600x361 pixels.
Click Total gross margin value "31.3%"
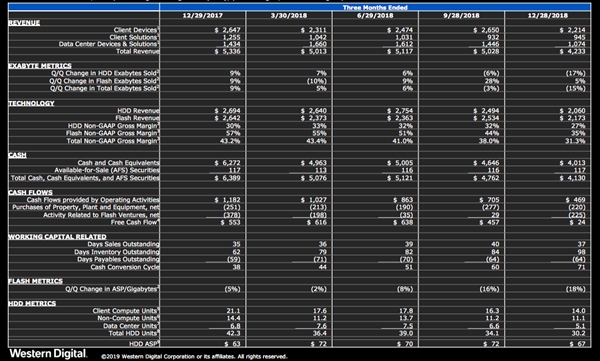[575, 141]
